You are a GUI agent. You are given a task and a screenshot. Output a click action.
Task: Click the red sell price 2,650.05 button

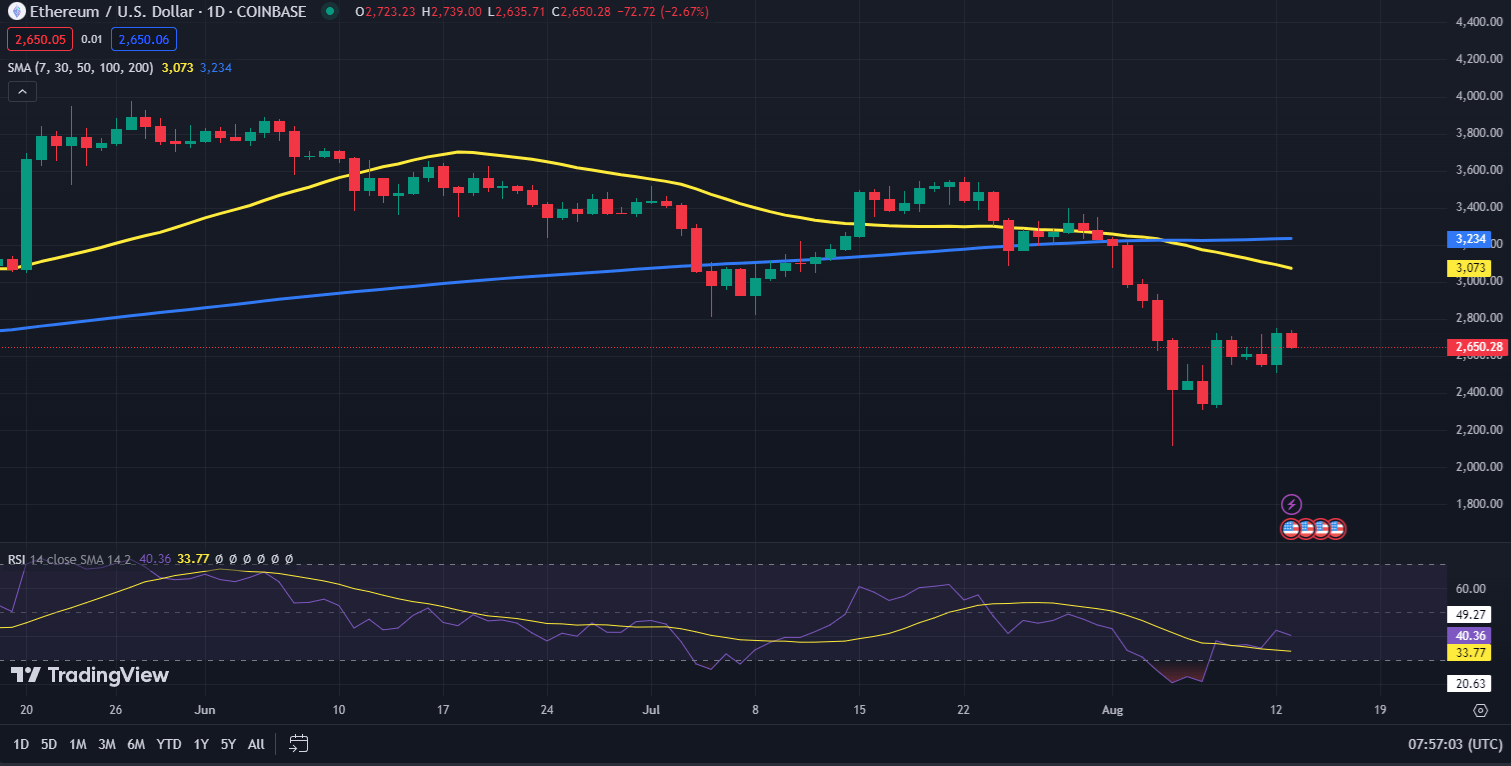pos(40,39)
